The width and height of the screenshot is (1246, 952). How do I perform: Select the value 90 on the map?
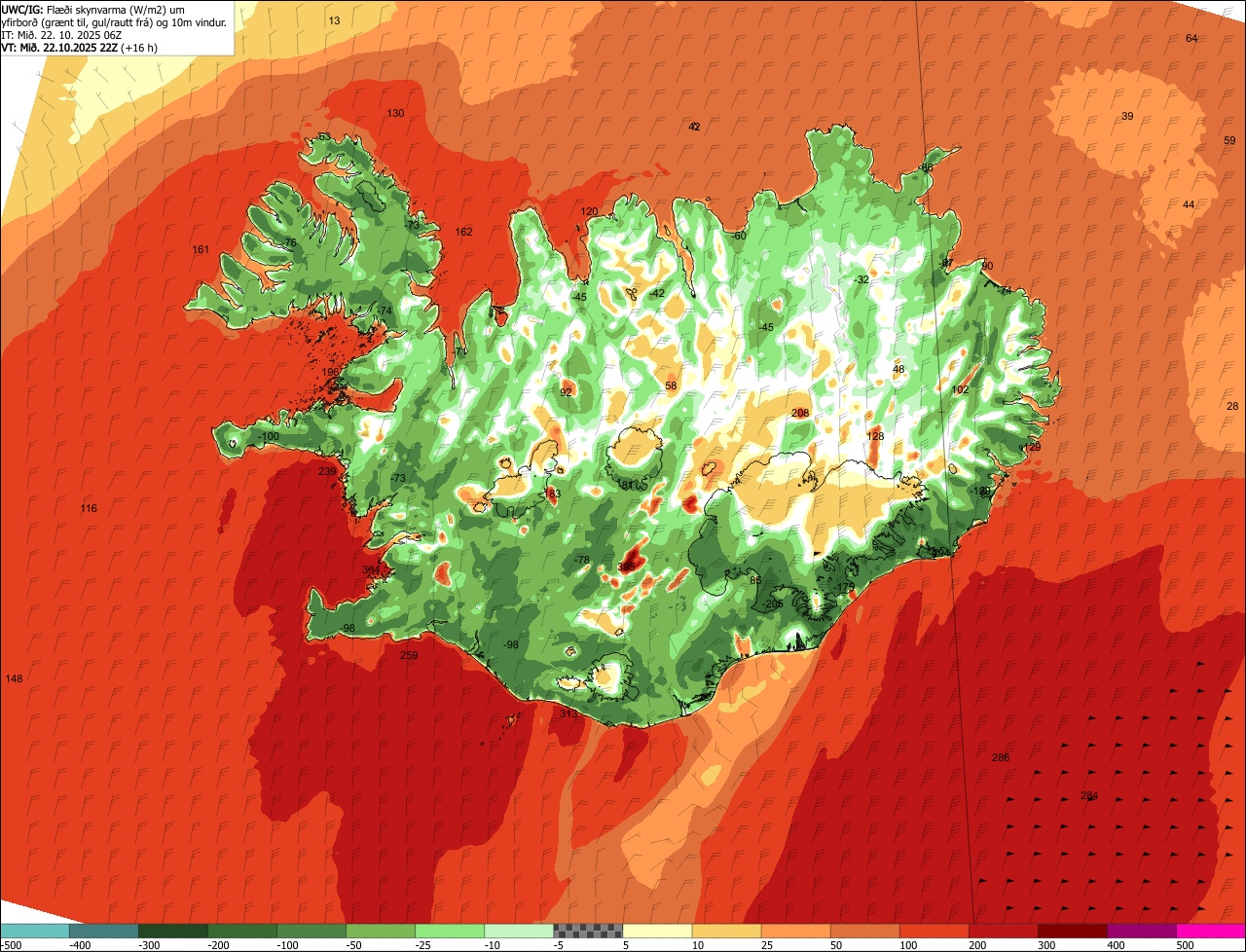987,266
